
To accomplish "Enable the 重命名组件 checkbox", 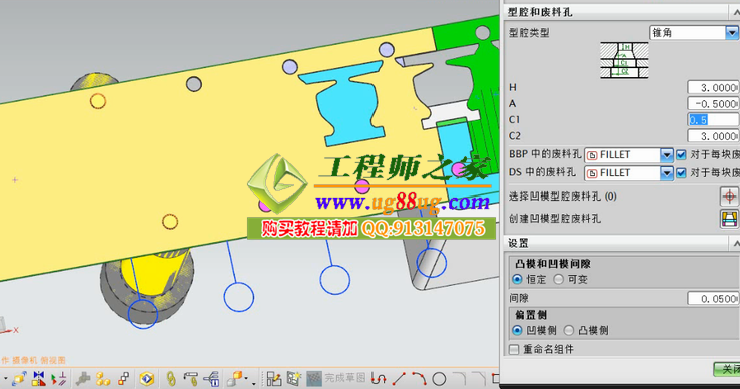I will (514, 349).
